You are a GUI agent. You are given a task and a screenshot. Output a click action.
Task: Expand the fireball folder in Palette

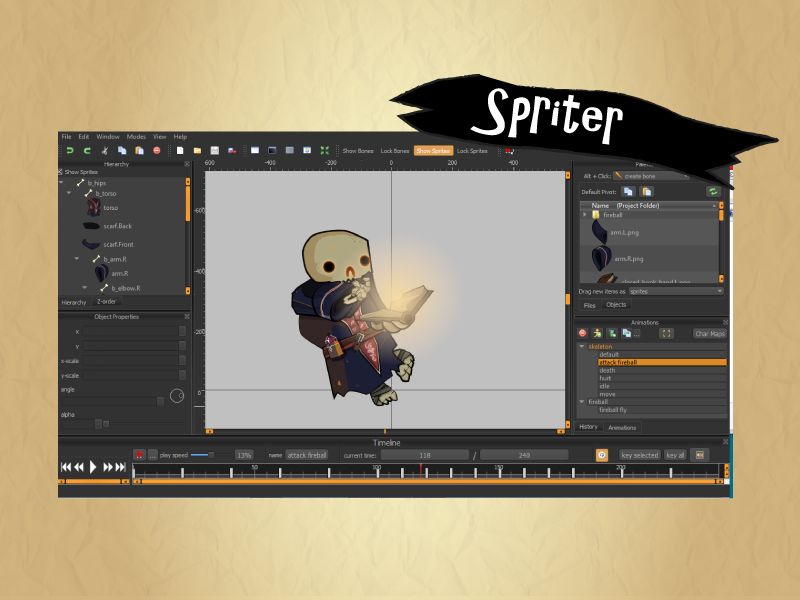click(x=585, y=215)
